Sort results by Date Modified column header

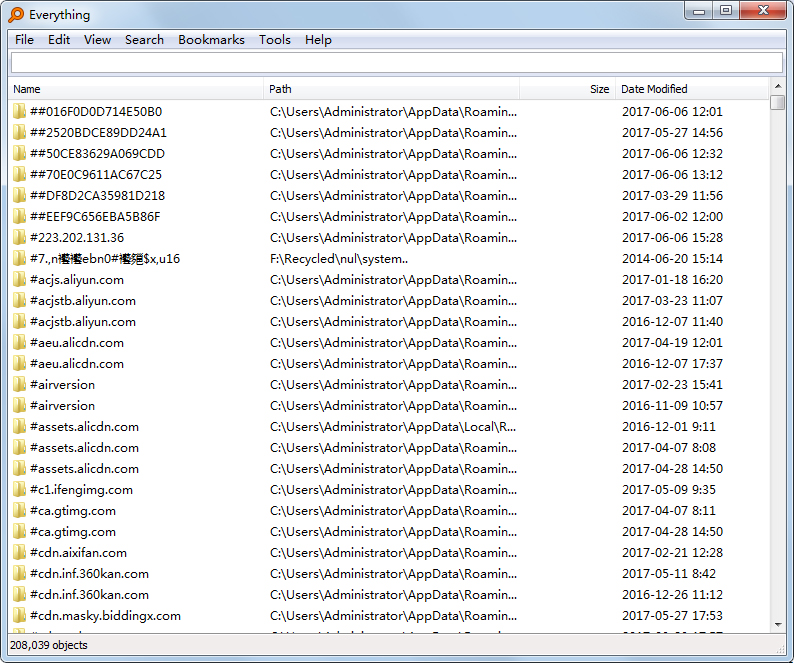[692, 89]
